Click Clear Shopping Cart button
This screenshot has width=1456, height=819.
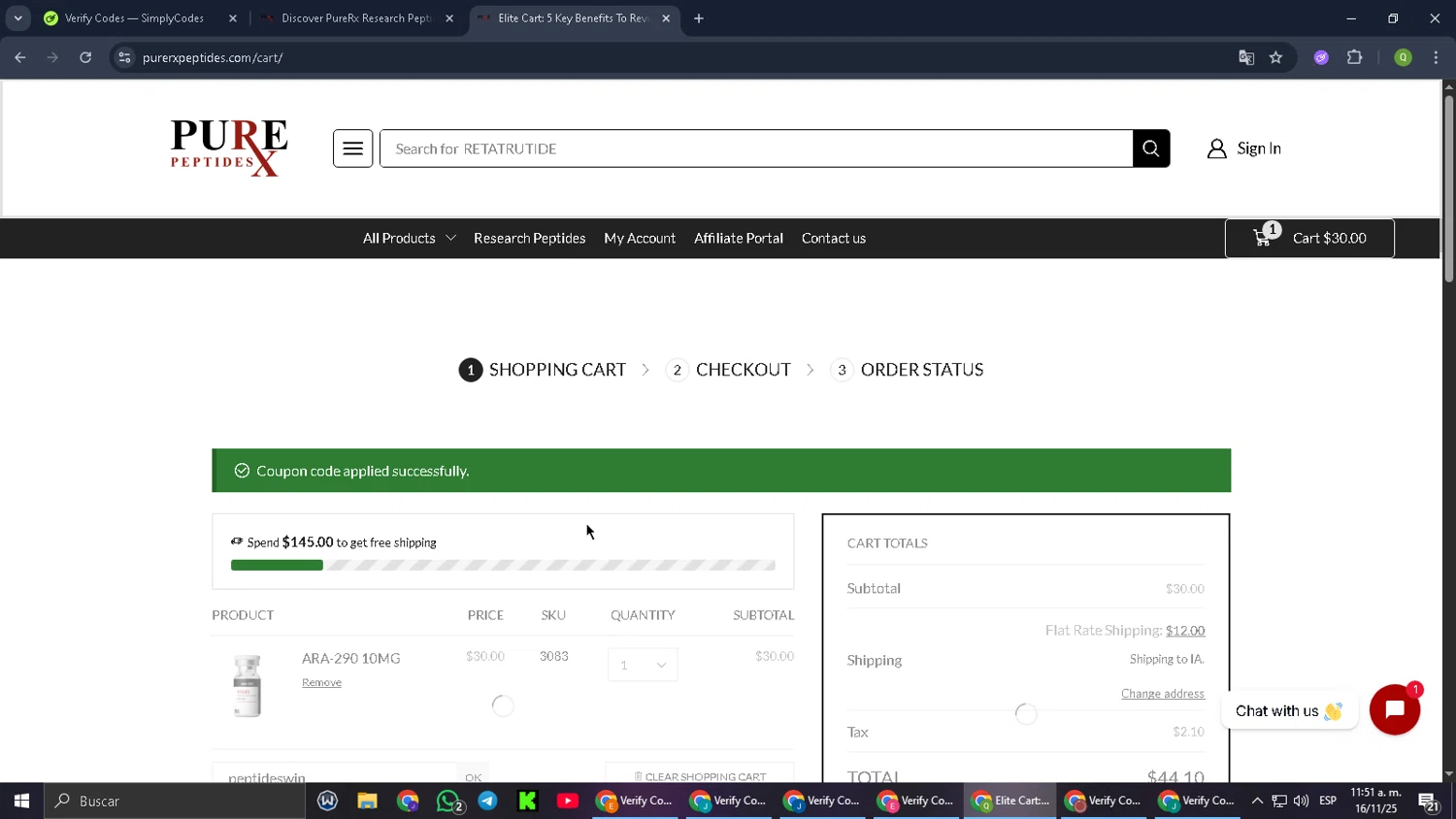699,774
